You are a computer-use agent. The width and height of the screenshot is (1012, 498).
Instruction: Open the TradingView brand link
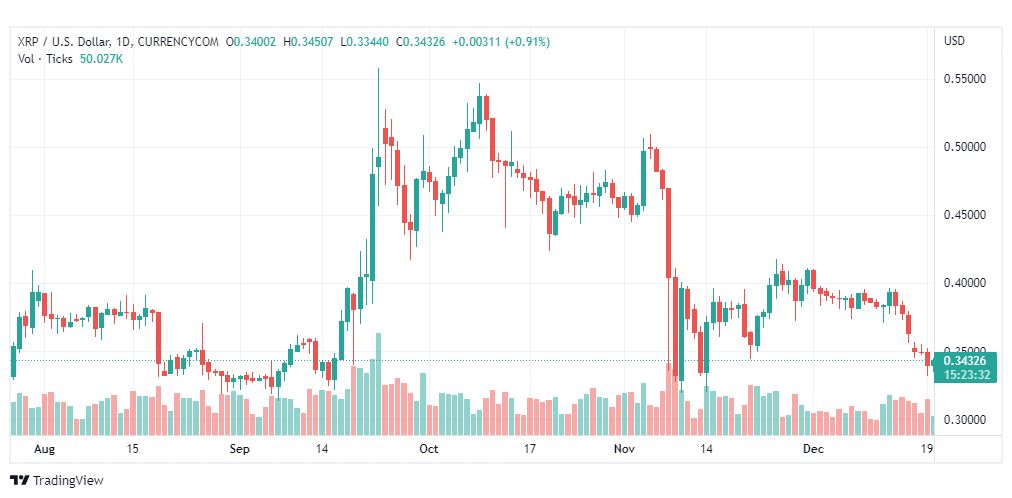click(57, 481)
